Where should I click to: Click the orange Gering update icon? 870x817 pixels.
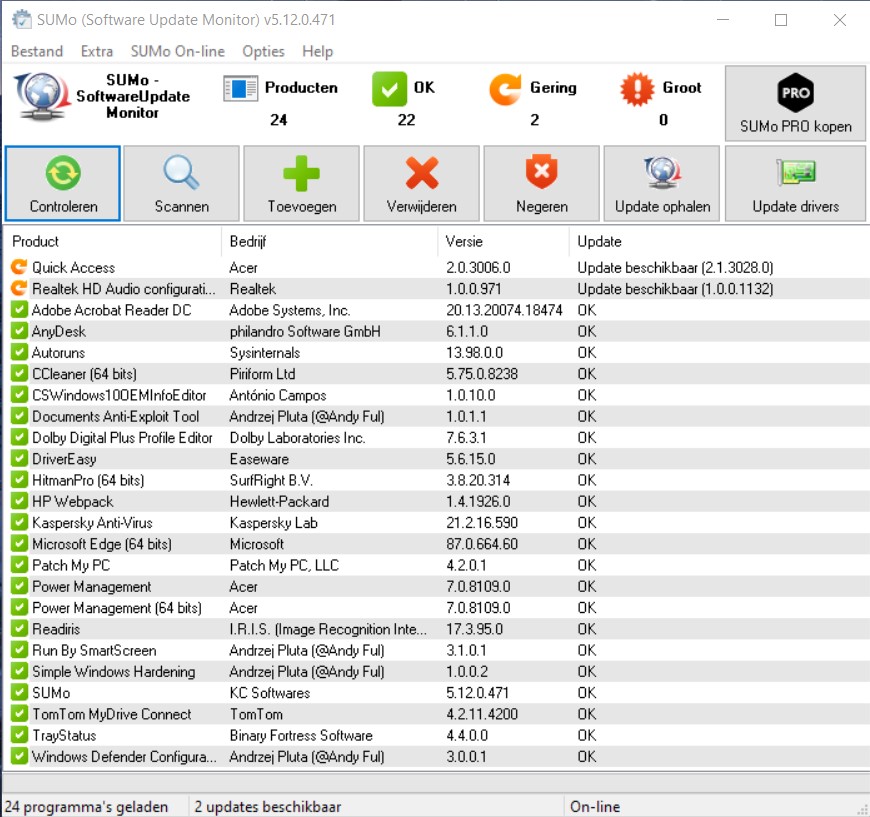(x=505, y=89)
